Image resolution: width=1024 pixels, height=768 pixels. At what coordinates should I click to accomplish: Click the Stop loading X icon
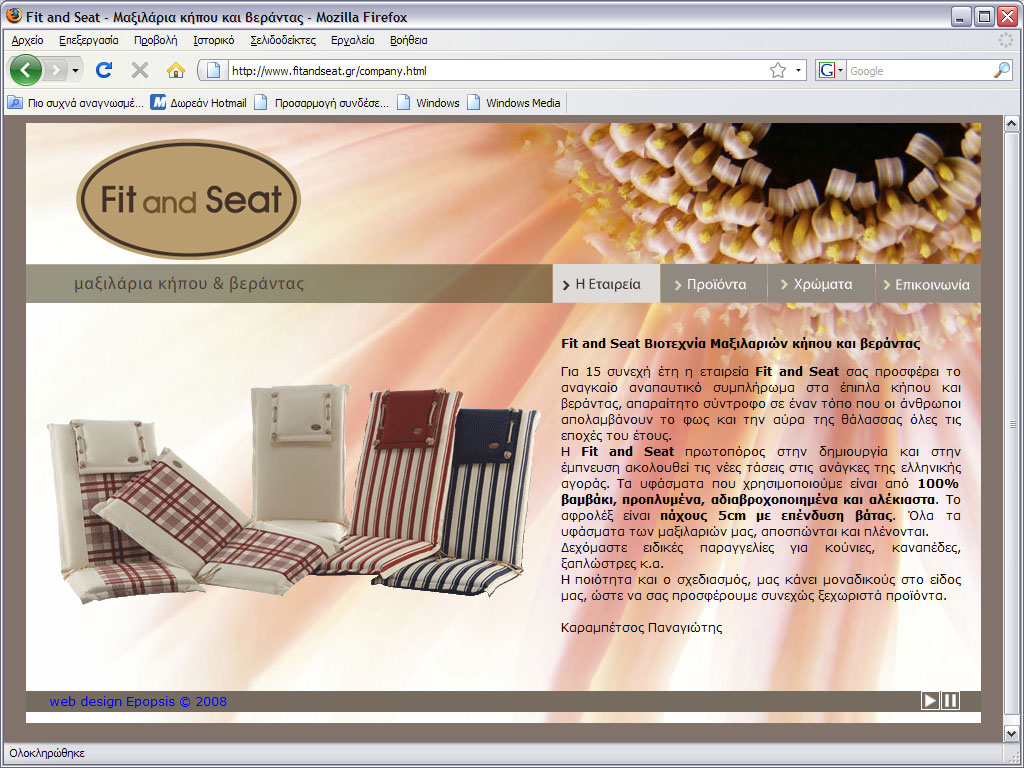pos(140,70)
